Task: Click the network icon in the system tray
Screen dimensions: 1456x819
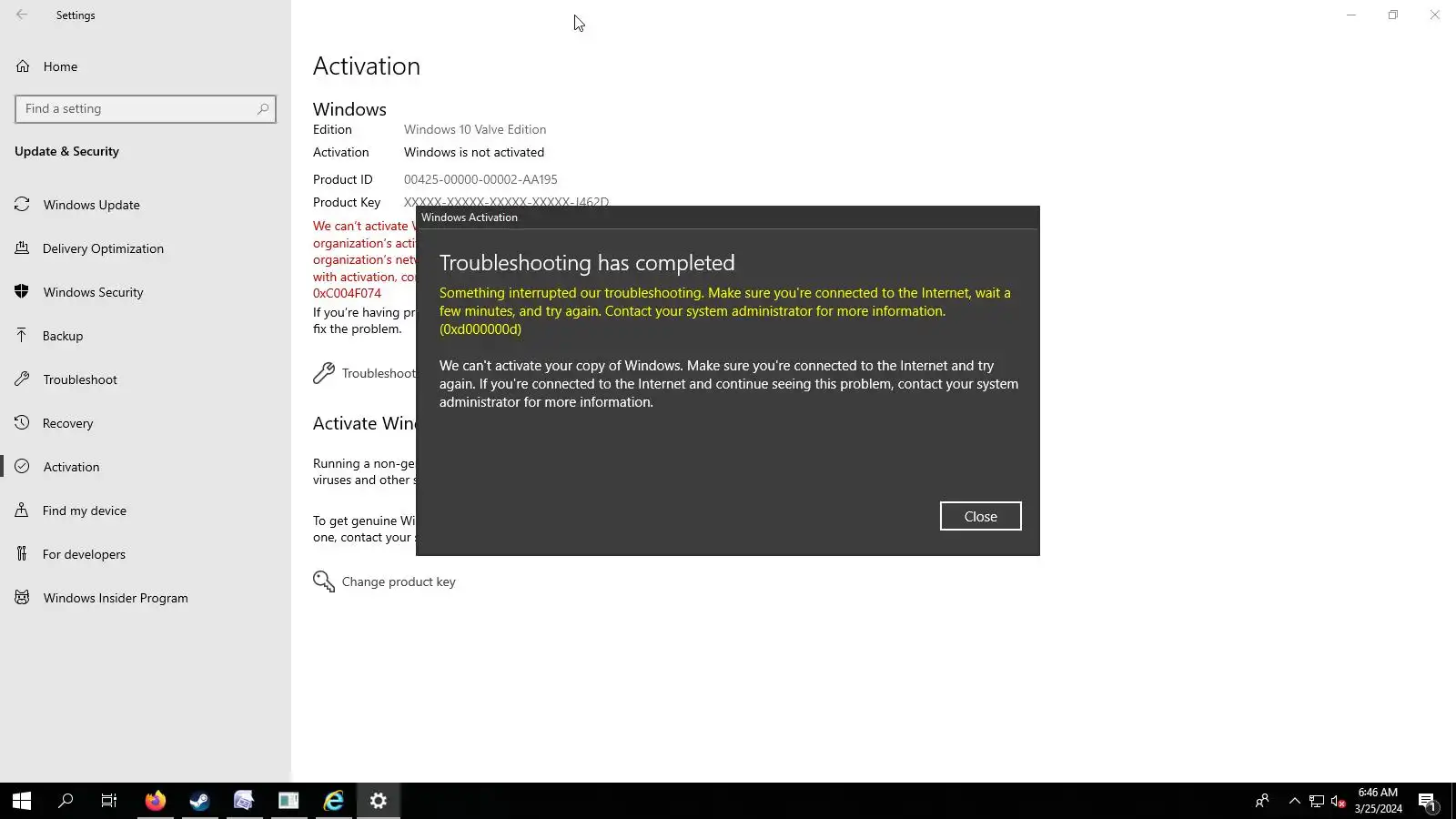Action: click(x=1317, y=801)
